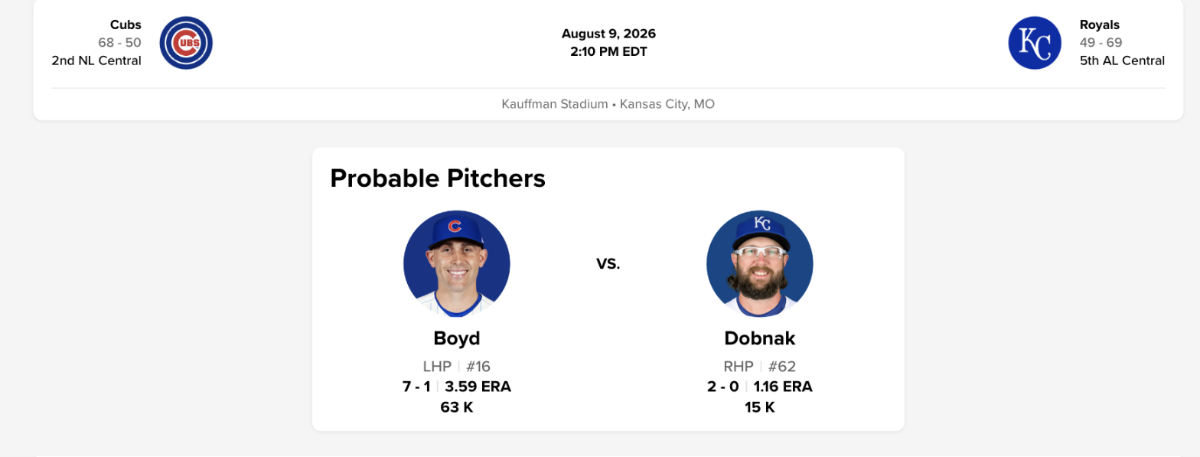Click the Royals KC team logo
1200x457 pixels.
coord(1034,43)
